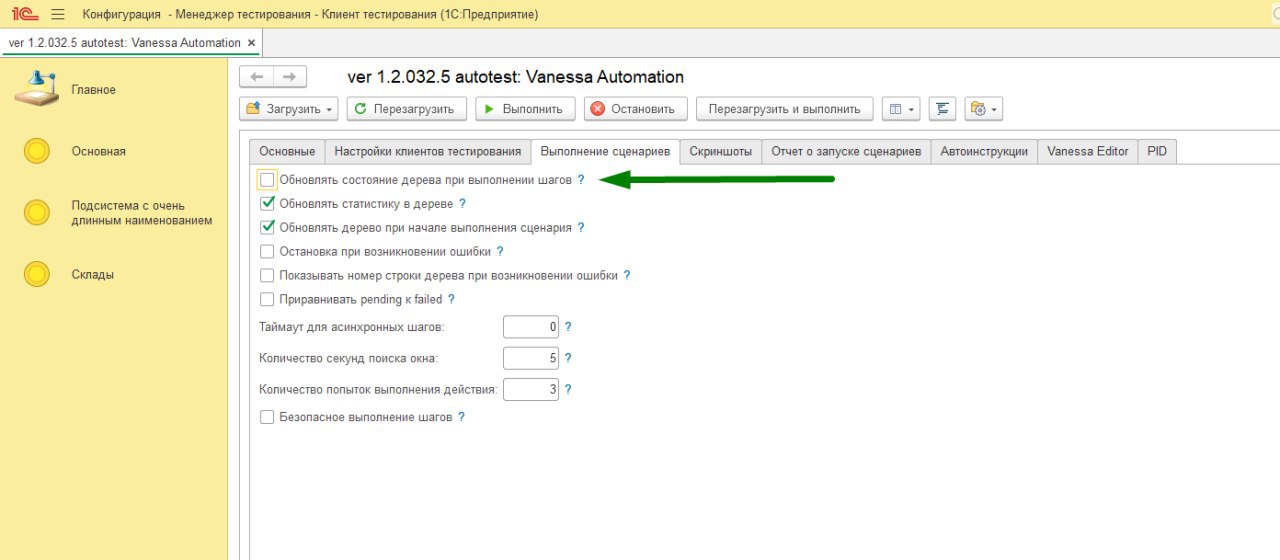Open Подсистема с очень длинным наименованием
Viewport: 1280px width, 560px height.
tap(141, 213)
